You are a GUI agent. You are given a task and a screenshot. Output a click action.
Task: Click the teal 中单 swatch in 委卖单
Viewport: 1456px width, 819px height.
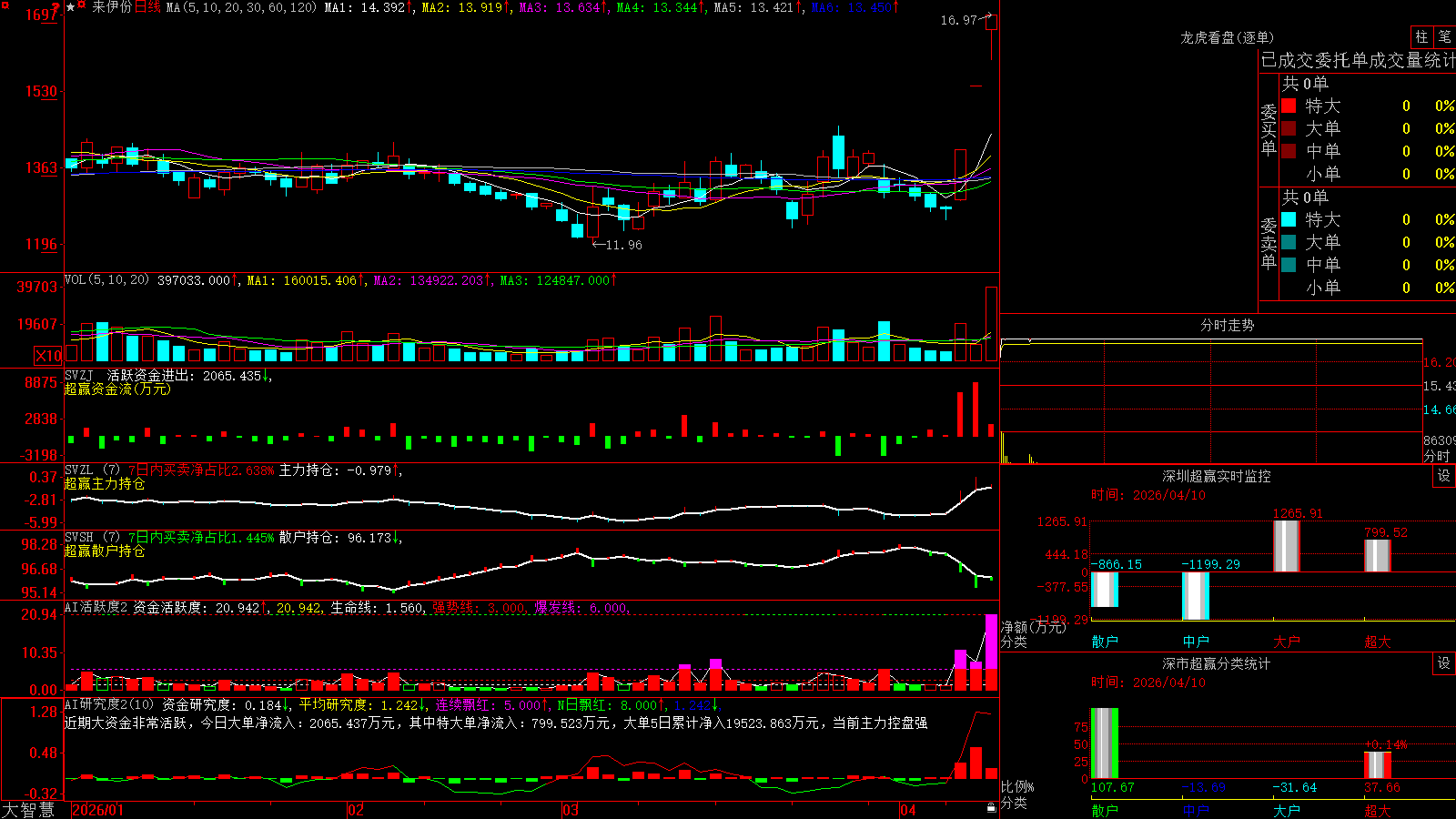(1289, 265)
